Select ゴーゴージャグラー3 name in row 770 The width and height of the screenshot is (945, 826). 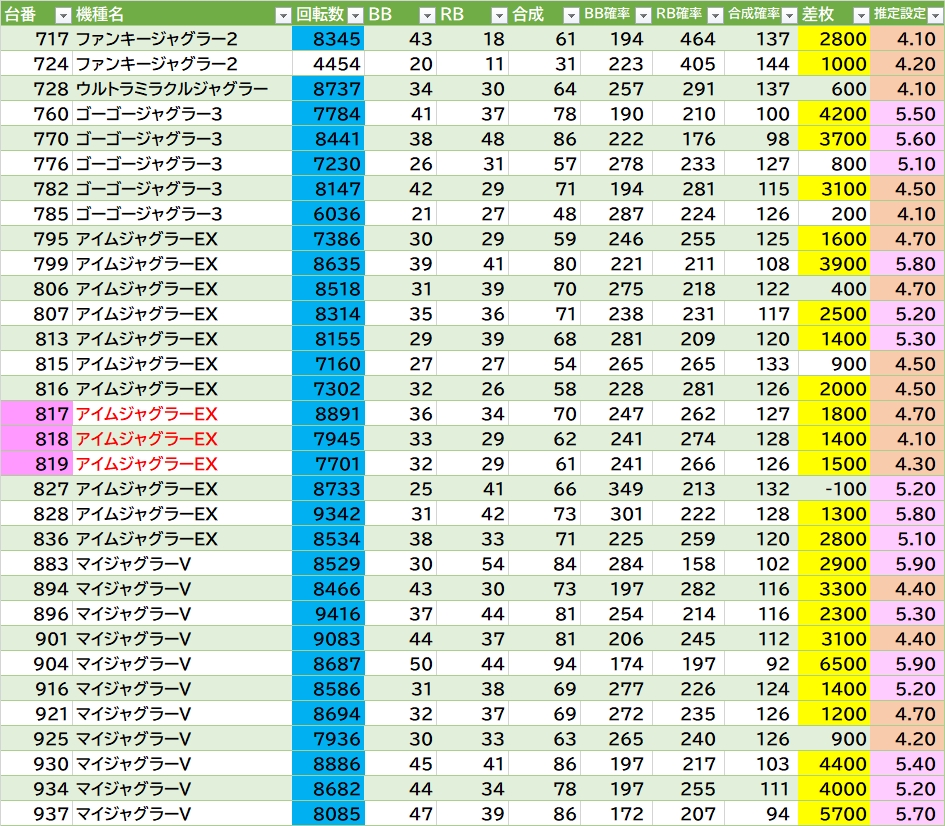[182, 139]
